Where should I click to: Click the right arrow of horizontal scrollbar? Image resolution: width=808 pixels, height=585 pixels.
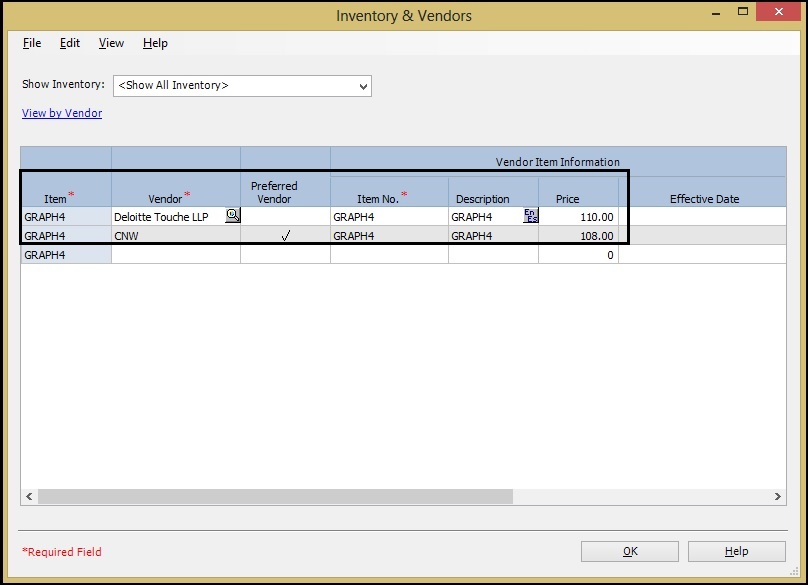778,497
